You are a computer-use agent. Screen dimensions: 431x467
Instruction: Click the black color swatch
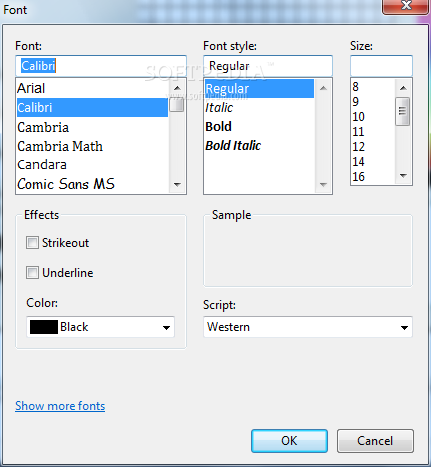44,327
